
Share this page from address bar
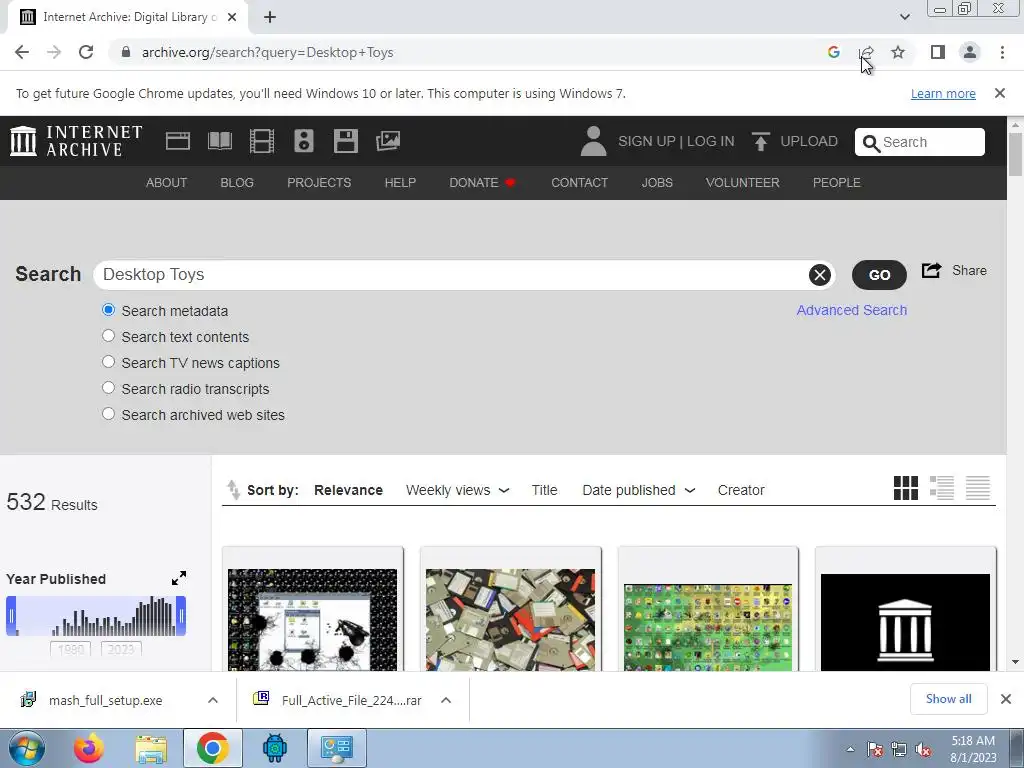866,52
